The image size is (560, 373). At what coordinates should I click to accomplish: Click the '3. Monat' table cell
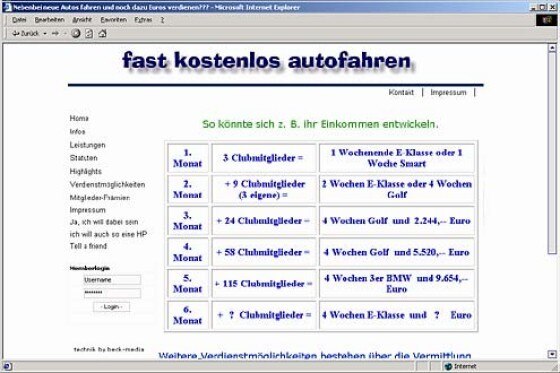pos(188,221)
